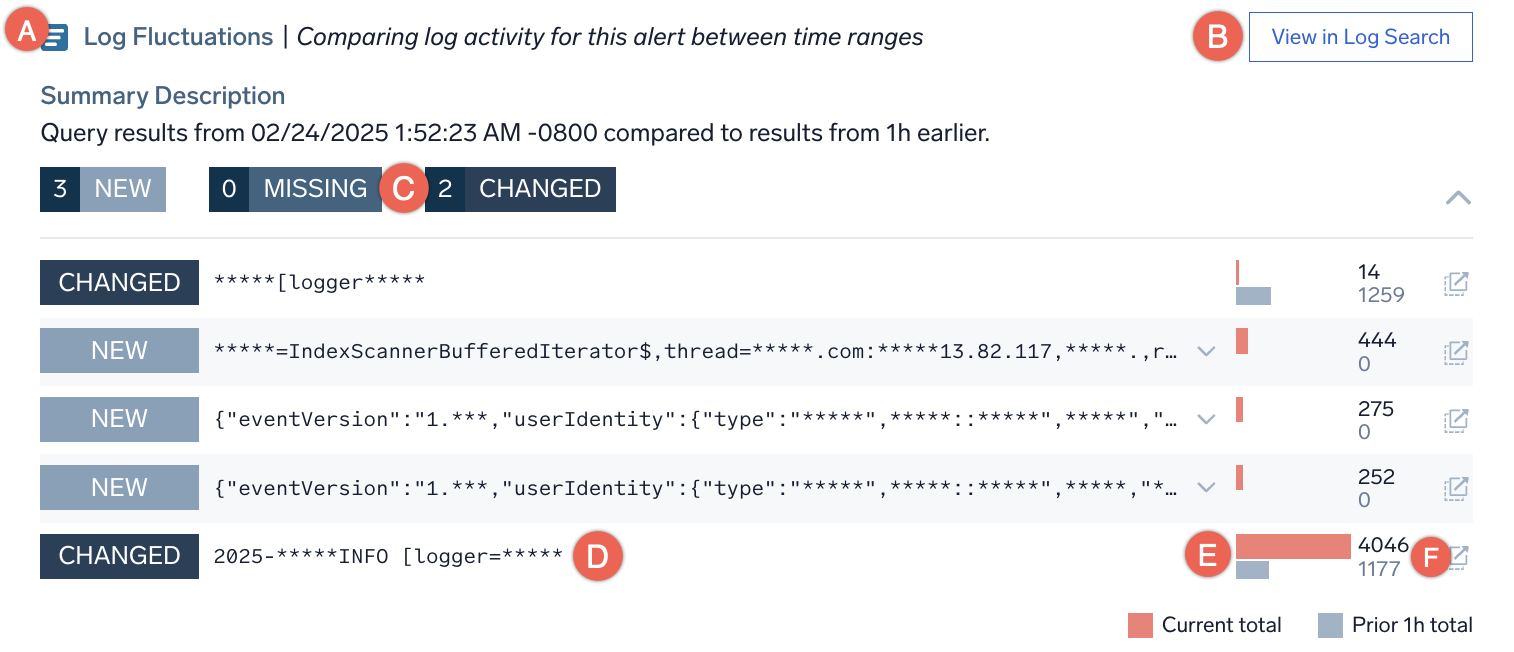1514x652 pixels.
Task: Select the CHANGED badge on the top result row
Action: pos(119,283)
